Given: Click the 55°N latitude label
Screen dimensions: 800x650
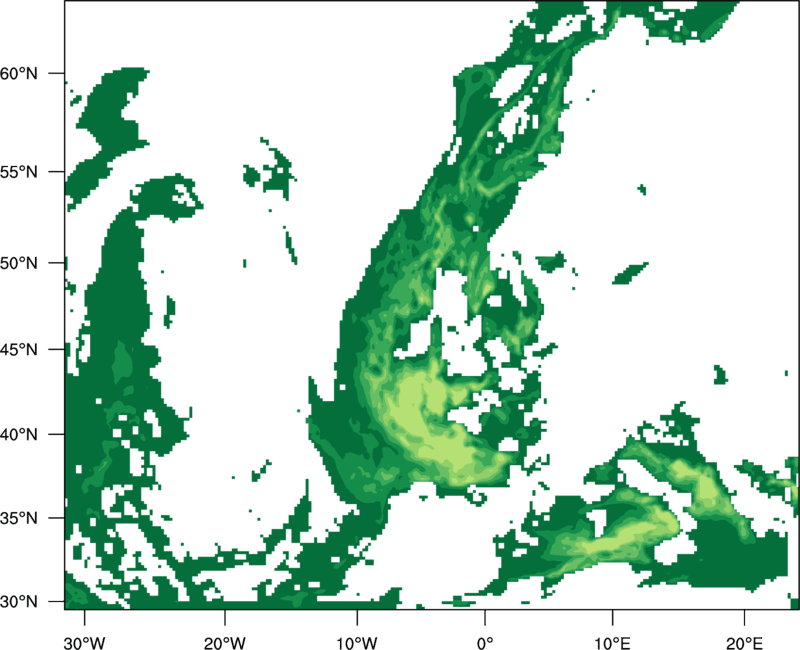Looking at the screenshot, I should 19,172.
